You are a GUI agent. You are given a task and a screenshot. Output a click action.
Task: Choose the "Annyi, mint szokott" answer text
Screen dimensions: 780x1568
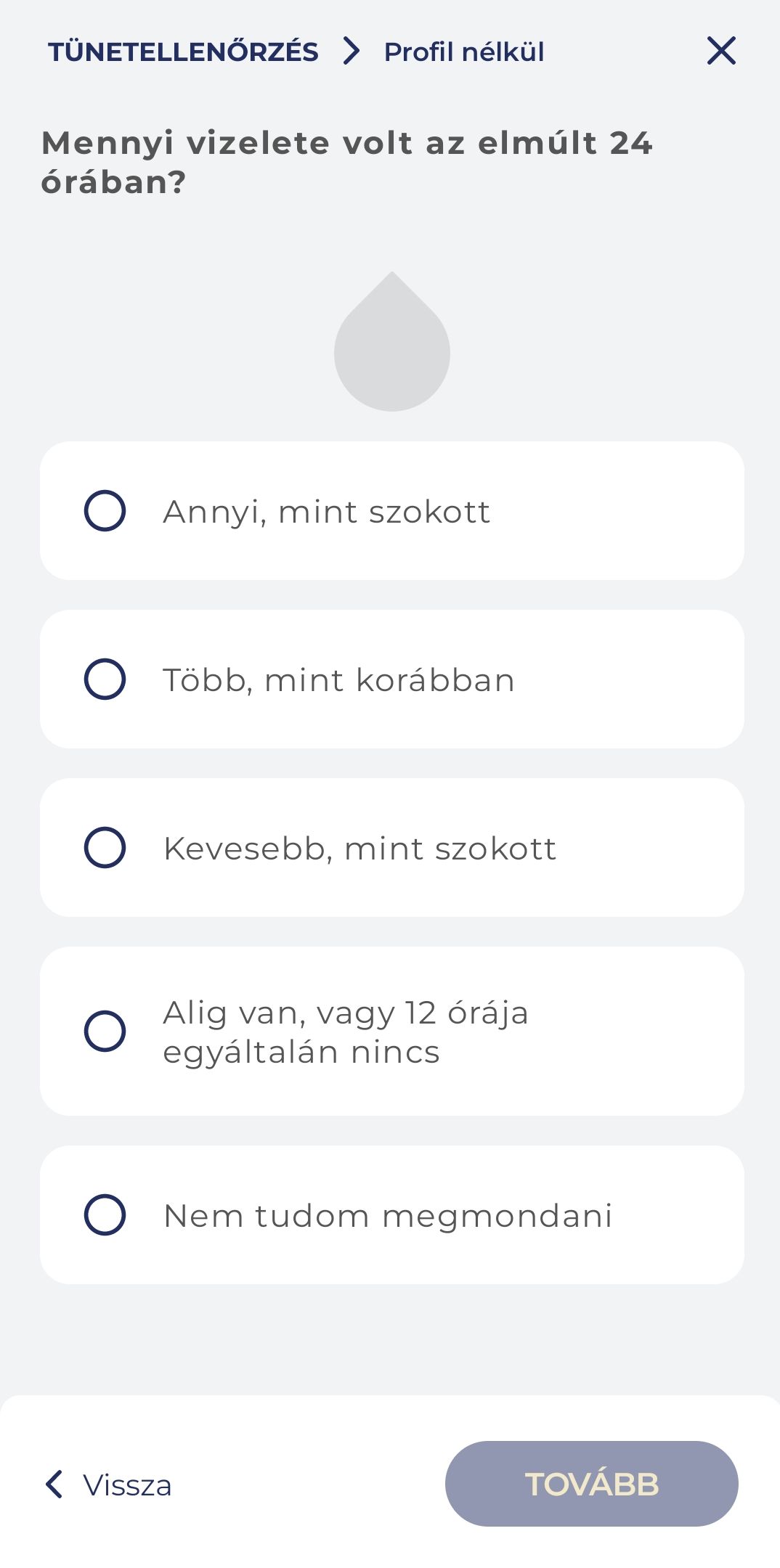[x=327, y=512]
